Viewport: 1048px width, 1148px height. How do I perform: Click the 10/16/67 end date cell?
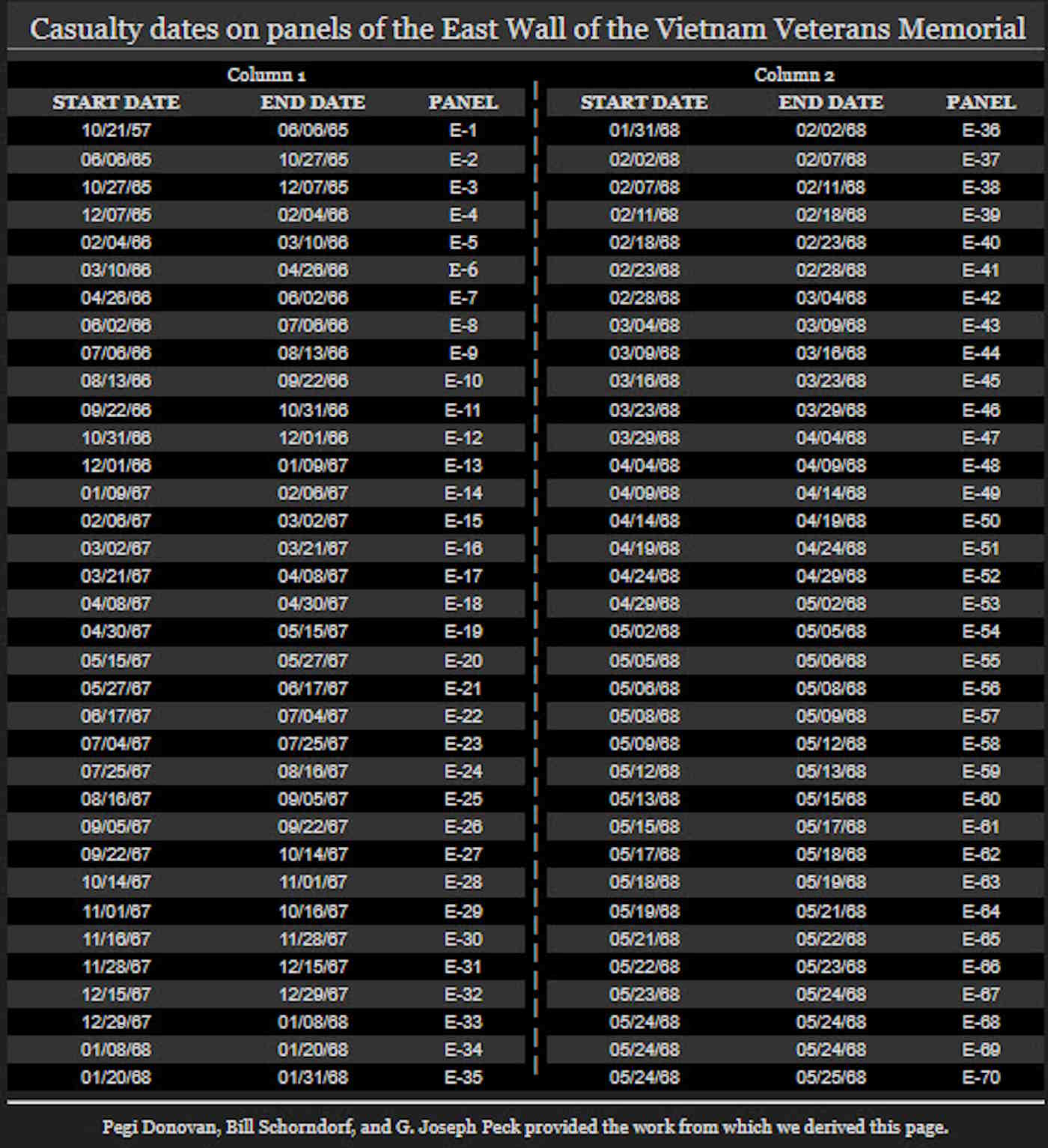click(x=313, y=911)
